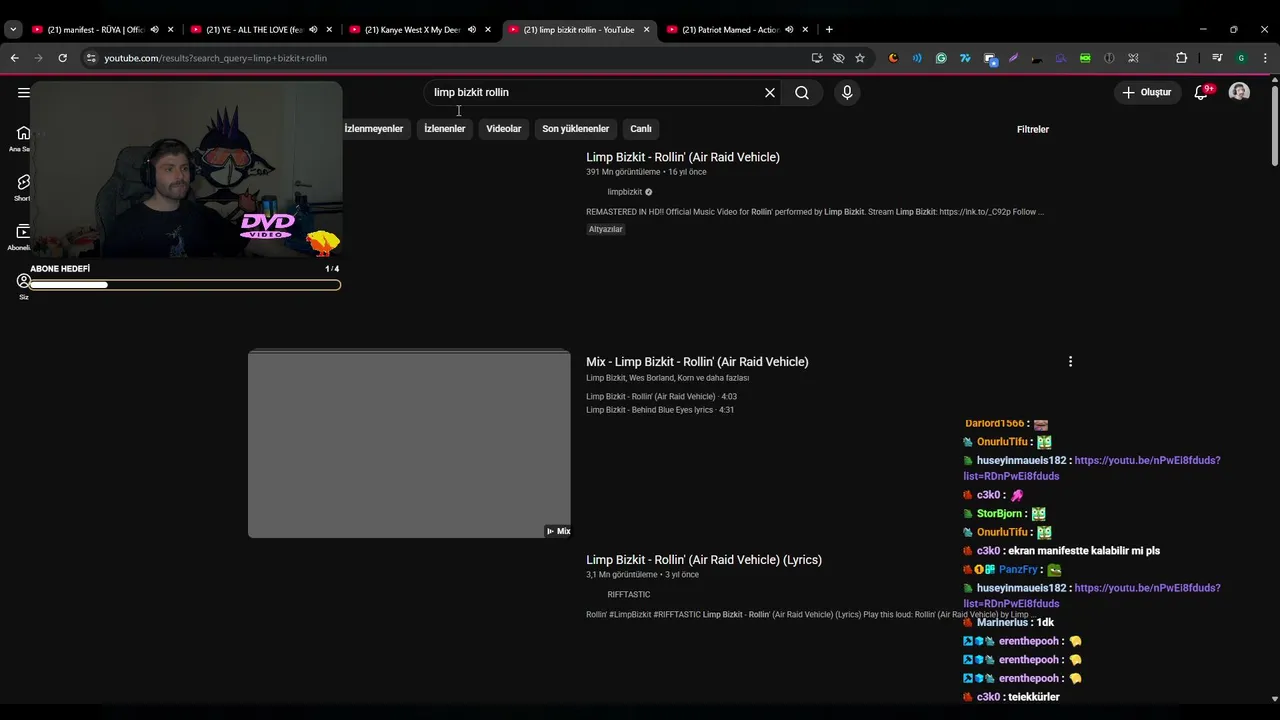Select the İzlenmeyenler filter chip

[x=374, y=128]
